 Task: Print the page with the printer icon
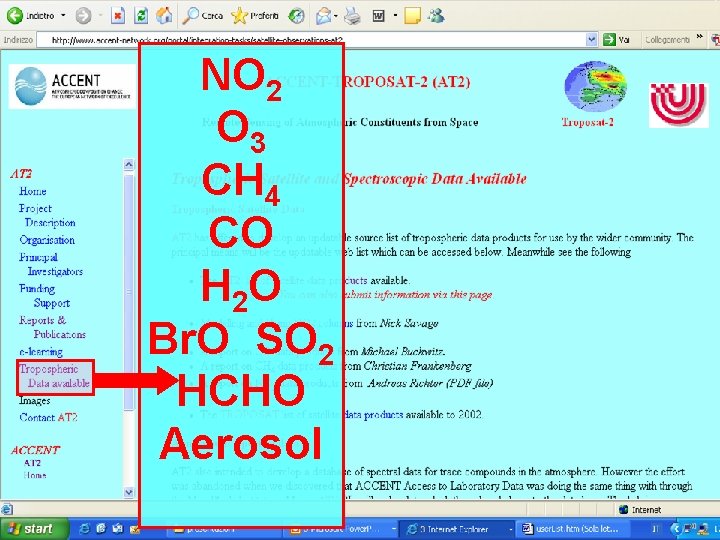pos(352,16)
